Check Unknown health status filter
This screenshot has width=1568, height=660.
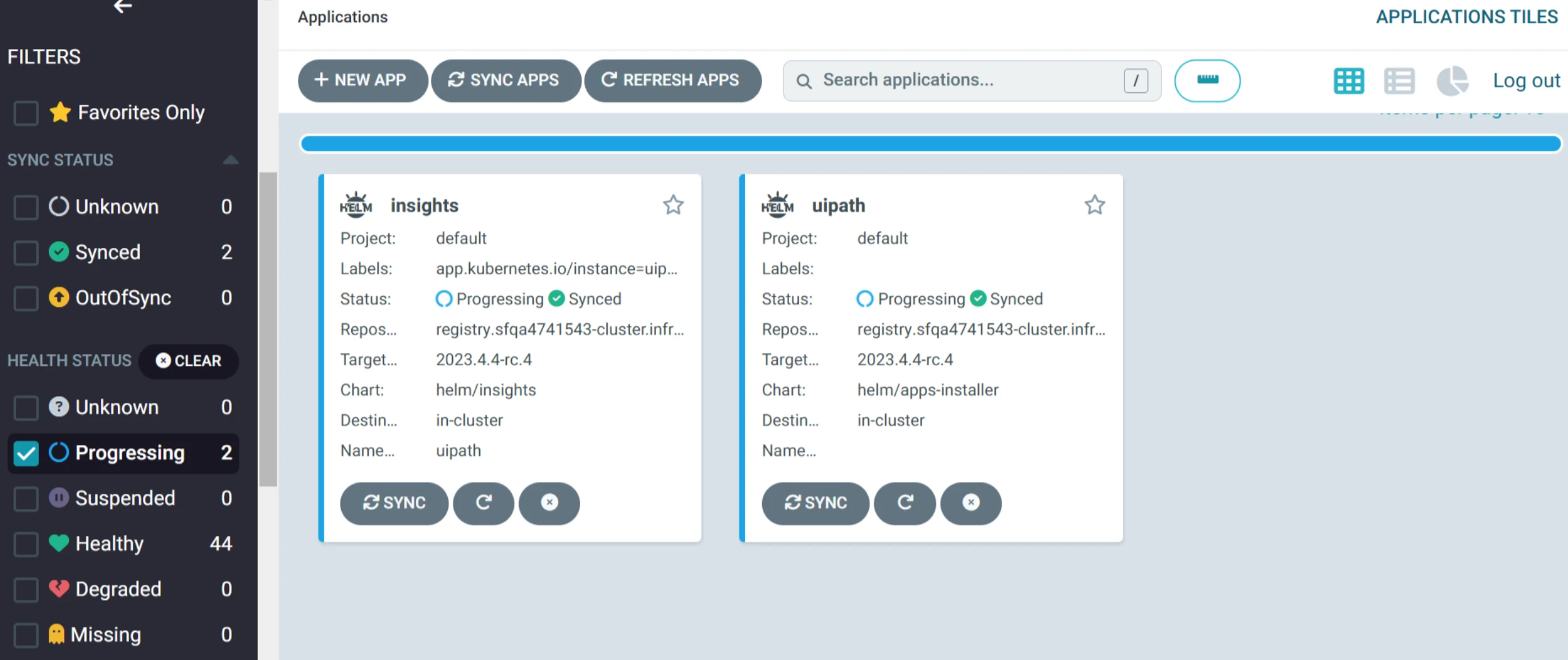tap(26, 408)
